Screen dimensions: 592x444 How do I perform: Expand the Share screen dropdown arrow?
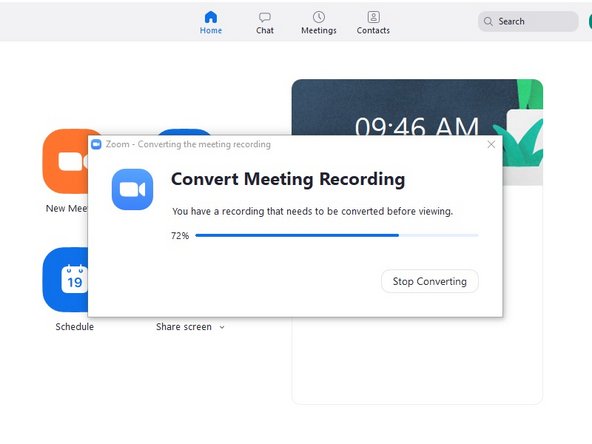pyautogui.click(x=222, y=327)
